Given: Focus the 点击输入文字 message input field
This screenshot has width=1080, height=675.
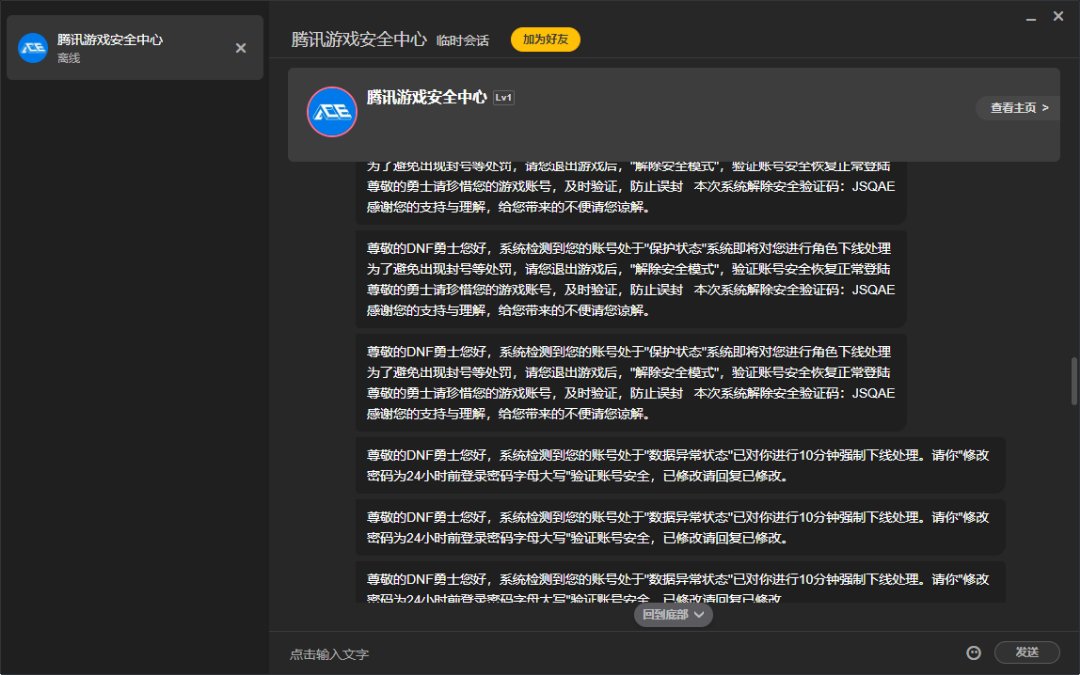Looking at the screenshot, I should click(620, 653).
